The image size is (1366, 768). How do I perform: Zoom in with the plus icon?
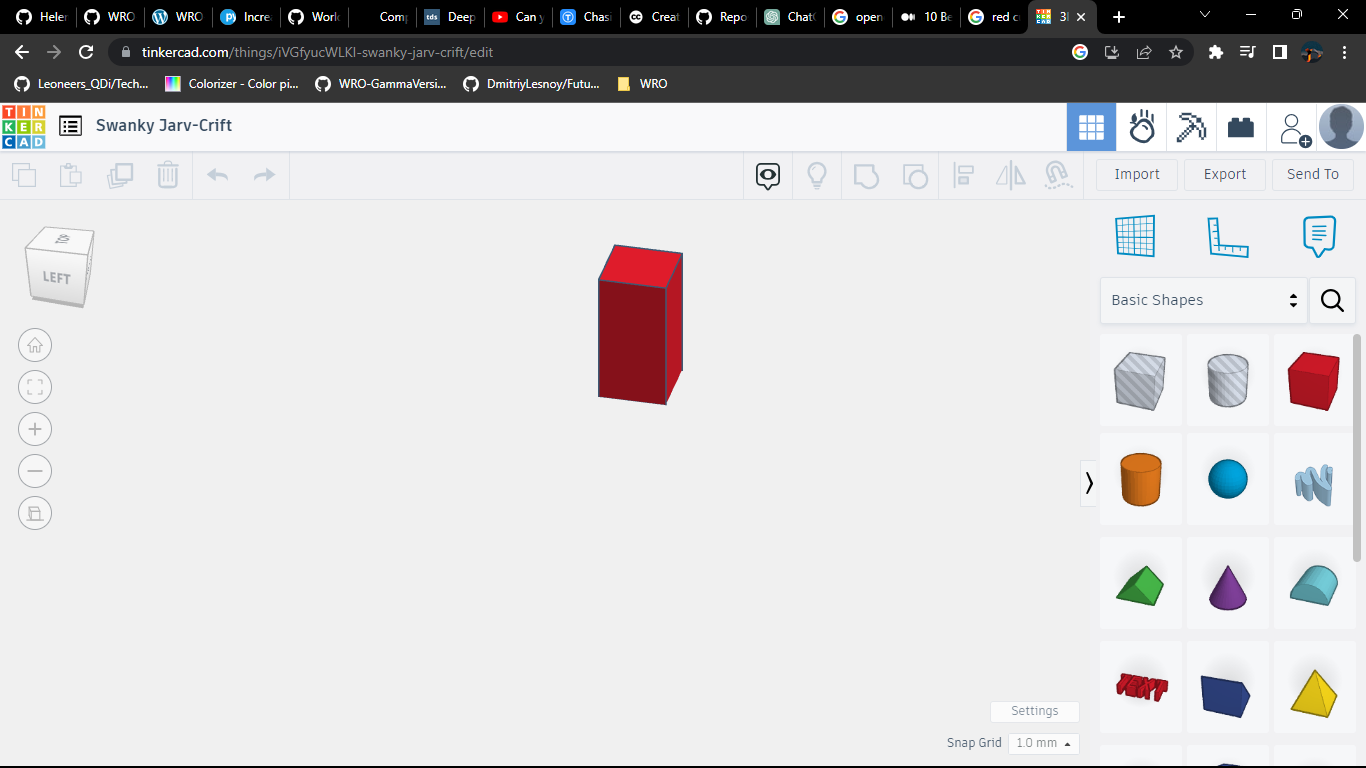click(x=35, y=429)
